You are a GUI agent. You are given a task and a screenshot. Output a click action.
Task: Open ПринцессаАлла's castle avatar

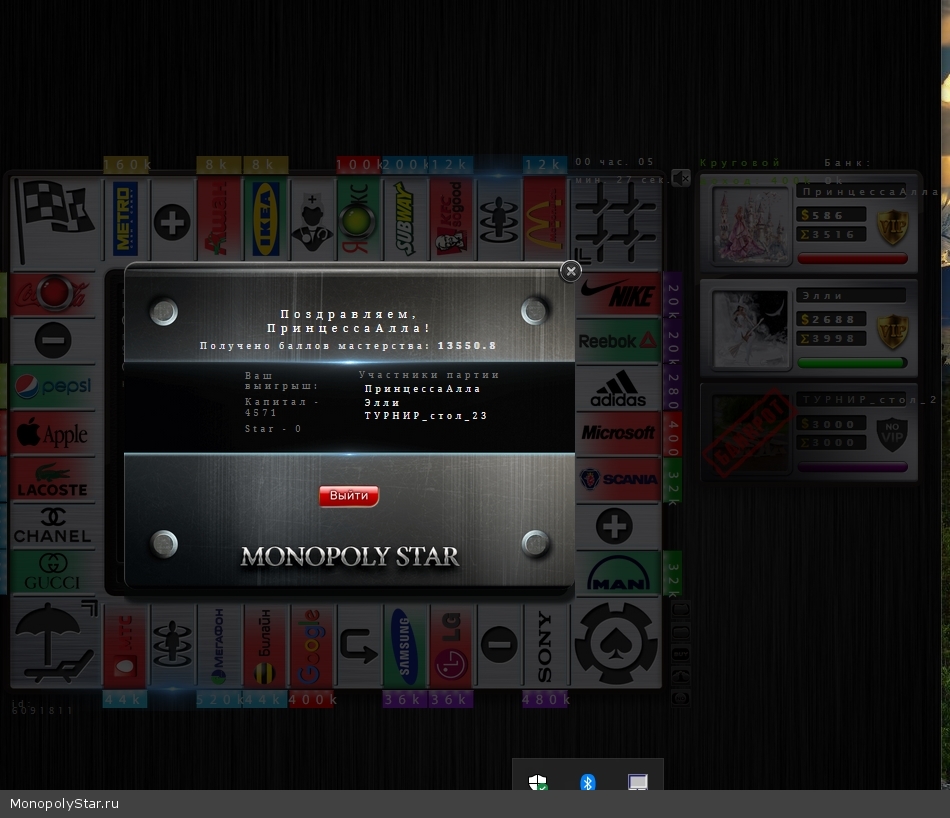click(750, 224)
